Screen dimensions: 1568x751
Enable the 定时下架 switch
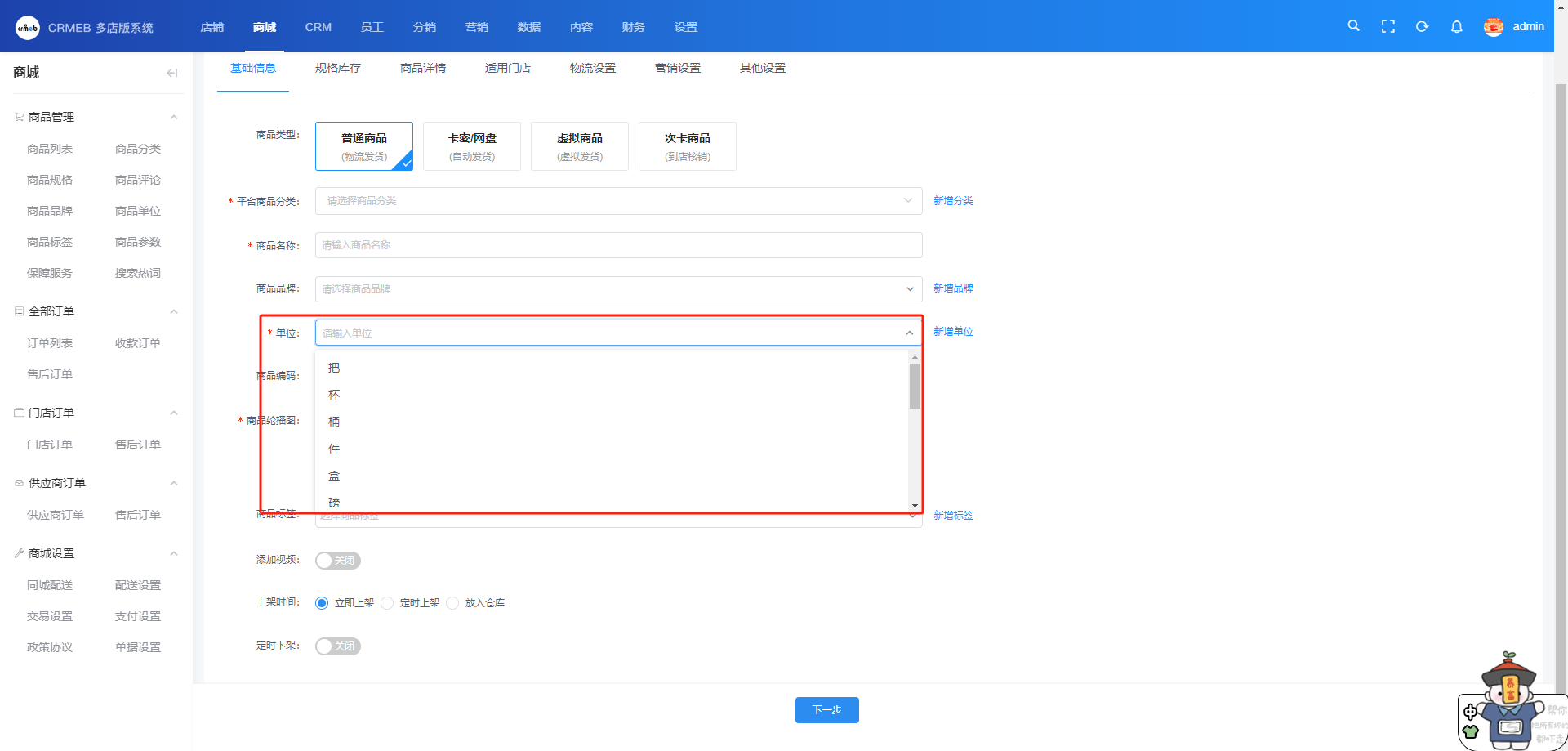tap(337, 646)
